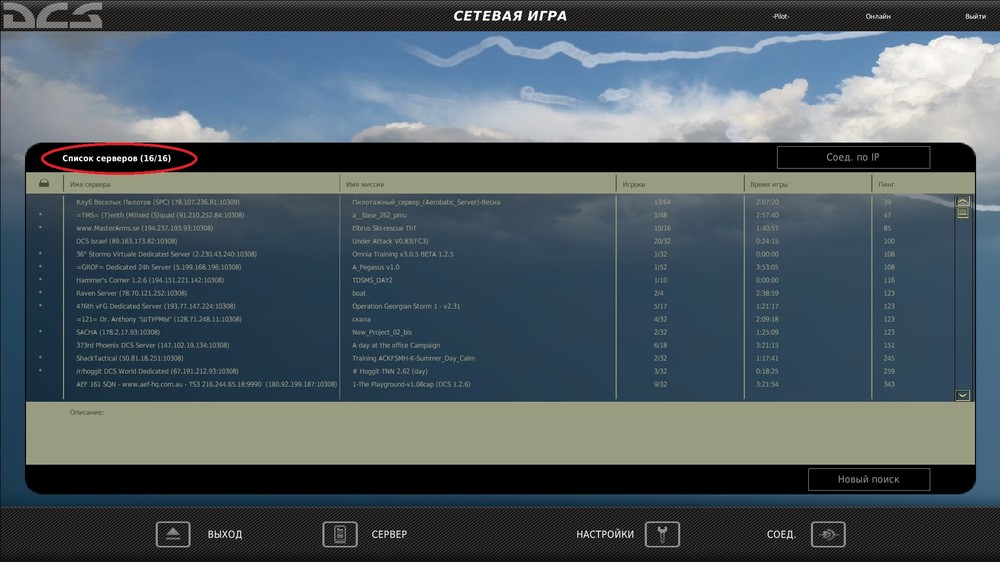Viewport: 1000px width, 562px height.
Task: Click the server list scrollbar thumb
Action: tap(962, 213)
